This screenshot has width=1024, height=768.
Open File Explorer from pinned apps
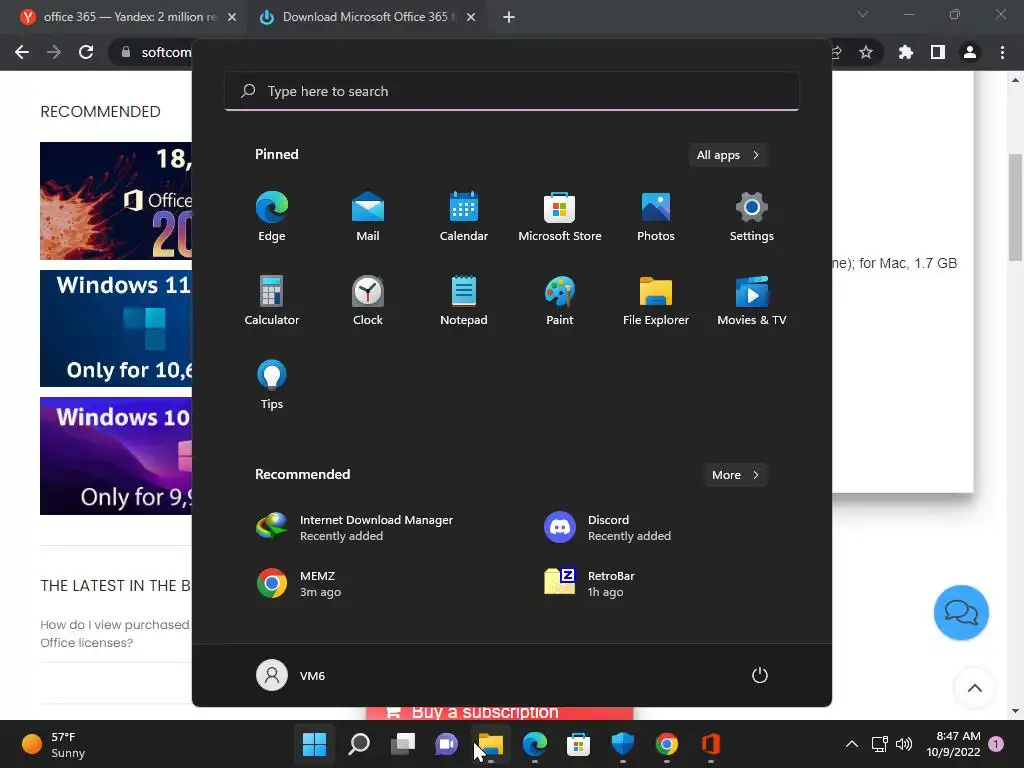point(656,300)
